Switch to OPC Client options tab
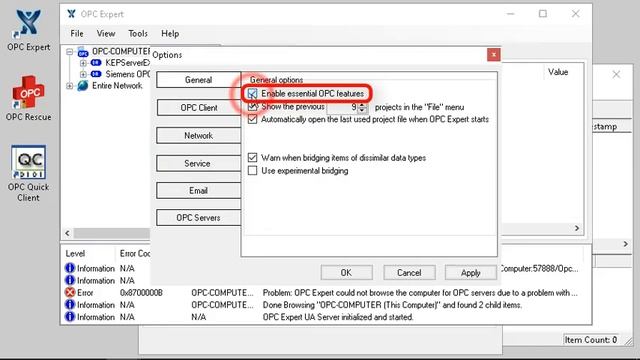The height and width of the screenshot is (360, 640). pos(199,108)
